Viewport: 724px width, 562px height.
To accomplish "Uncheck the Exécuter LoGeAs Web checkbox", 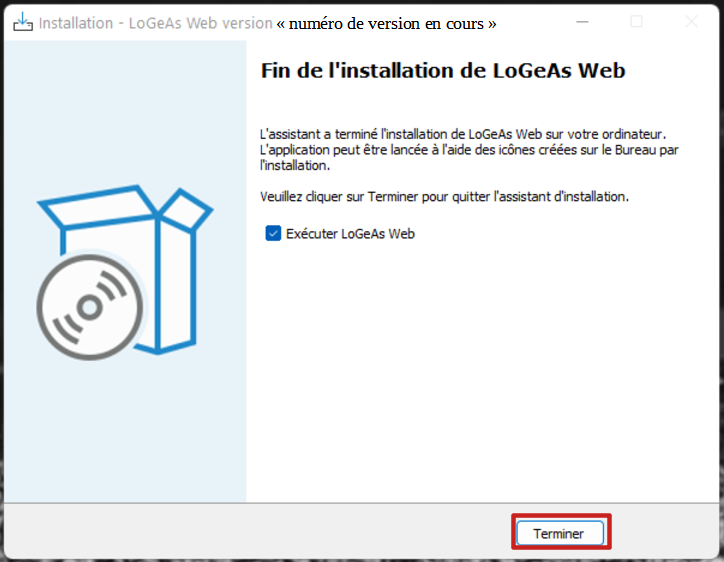I will [273, 234].
